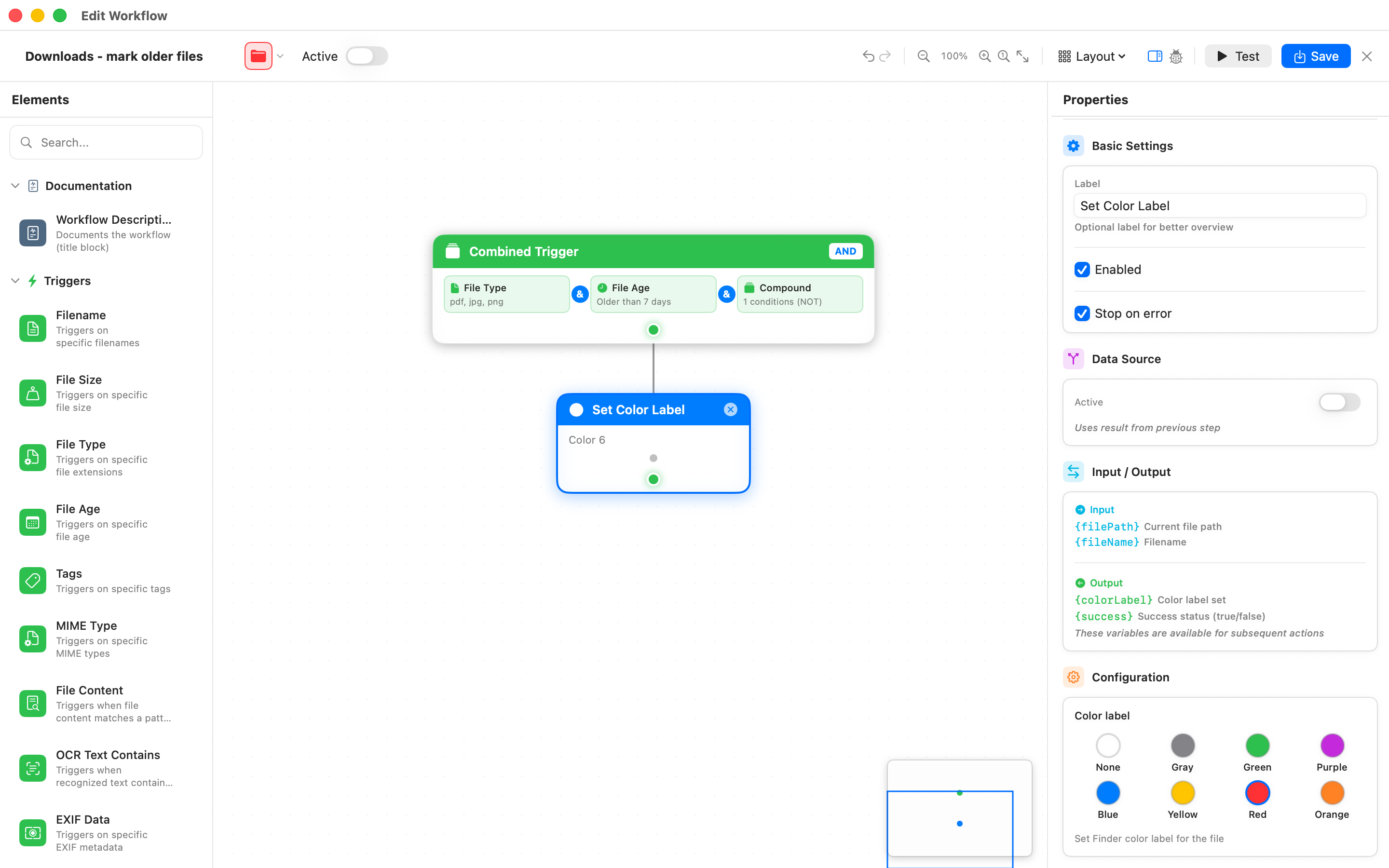Image resolution: width=1389 pixels, height=868 pixels.
Task: Click the elements Search field
Action: (x=106, y=142)
